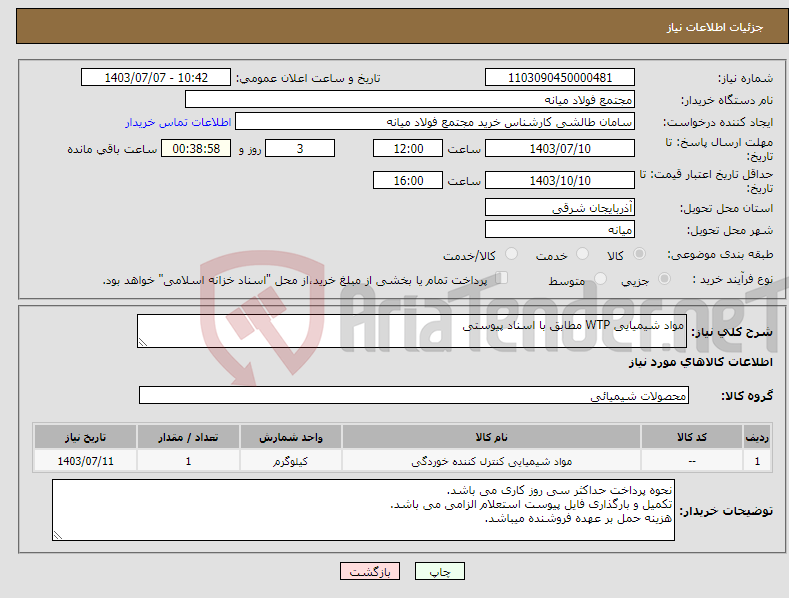Select the خدمت radio button
789x598 pixels.
(x=582, y=254)
